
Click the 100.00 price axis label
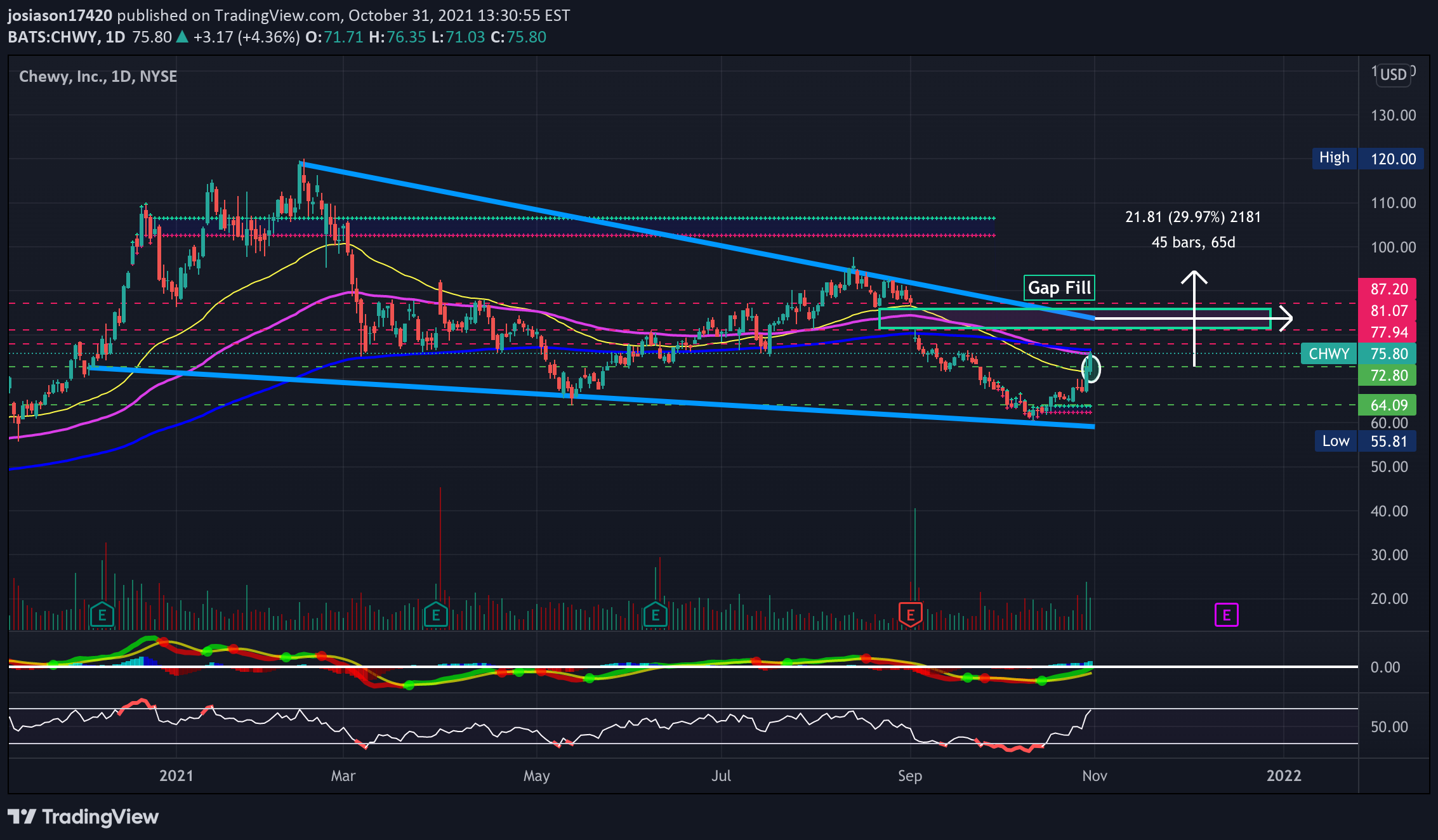coord(1393,247)
